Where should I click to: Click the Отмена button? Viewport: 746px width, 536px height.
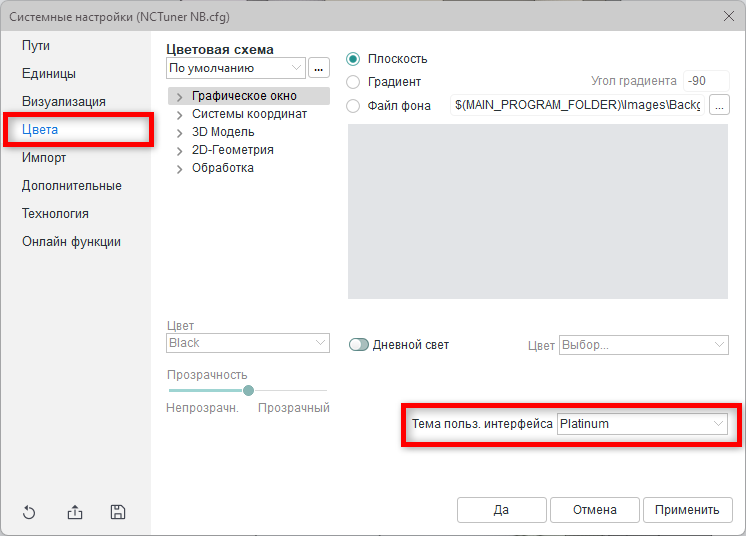594,510
